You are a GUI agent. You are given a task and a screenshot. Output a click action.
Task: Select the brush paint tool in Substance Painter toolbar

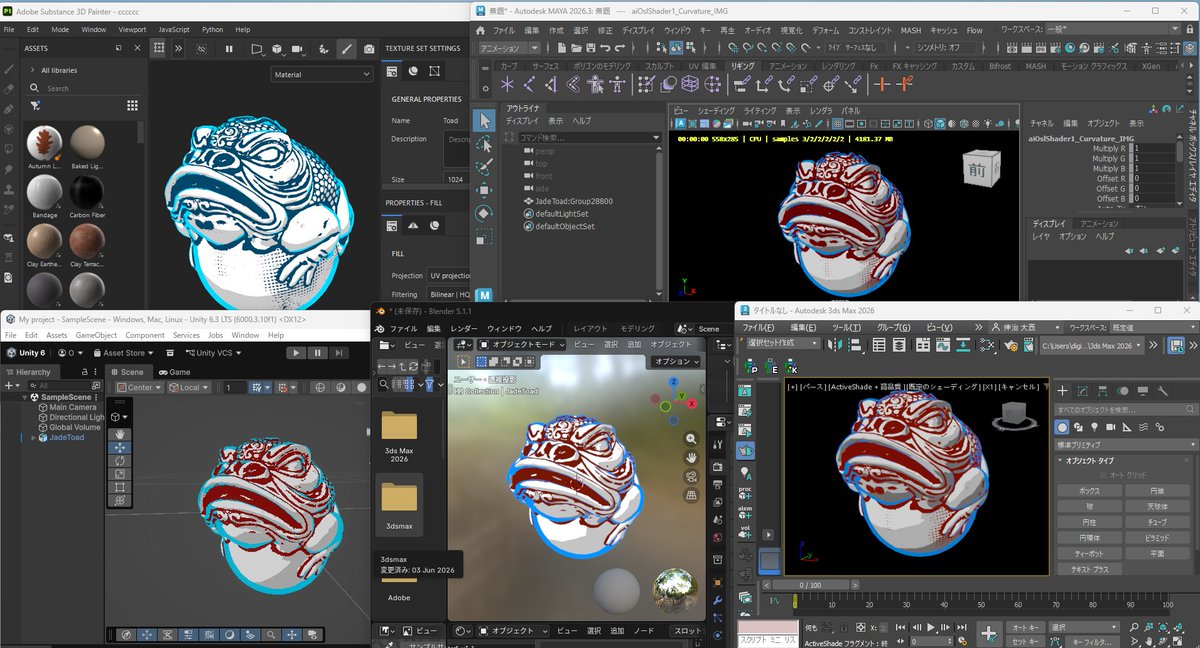coord(346,48)
